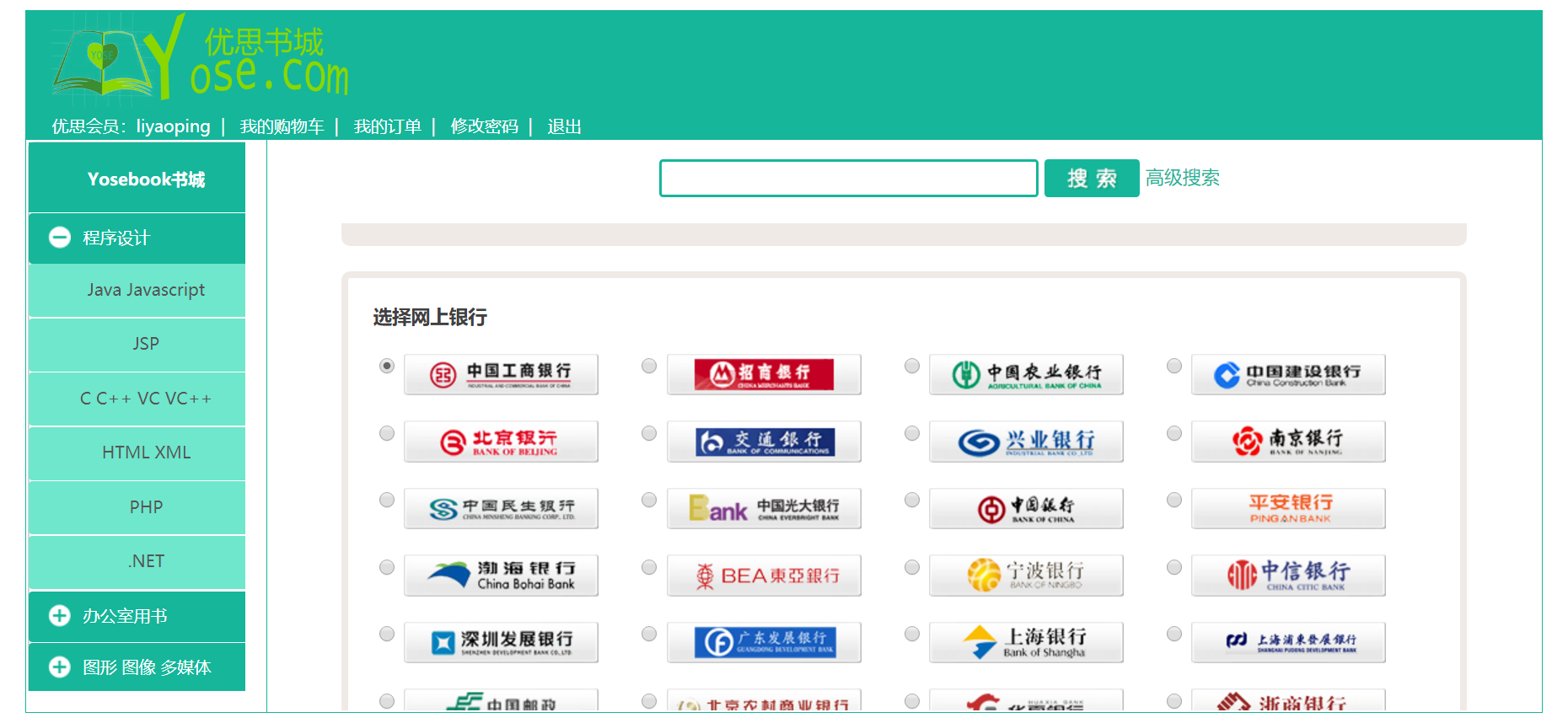The image size is (1568, 723).
Task: Click the Yosebook书城 sidebar header
Action: [x=137, y=178]
